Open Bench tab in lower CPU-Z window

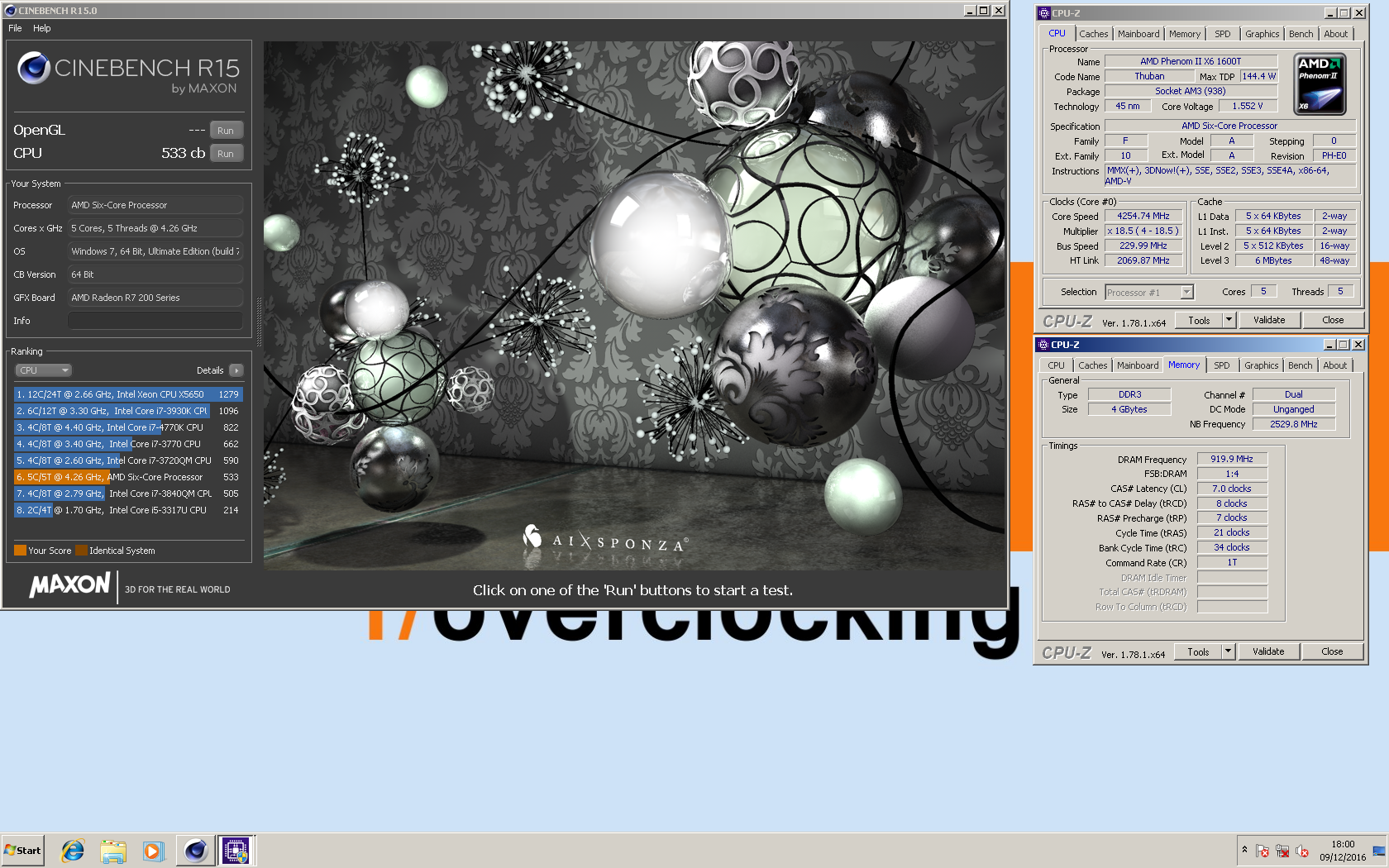1300,365
